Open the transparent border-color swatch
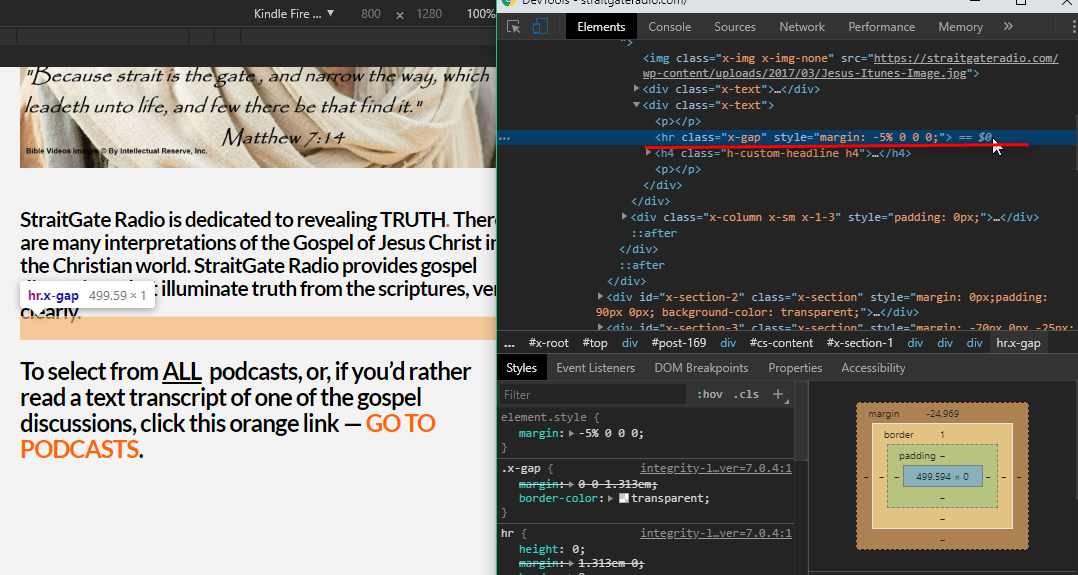1078x575 pixels. 624,498
